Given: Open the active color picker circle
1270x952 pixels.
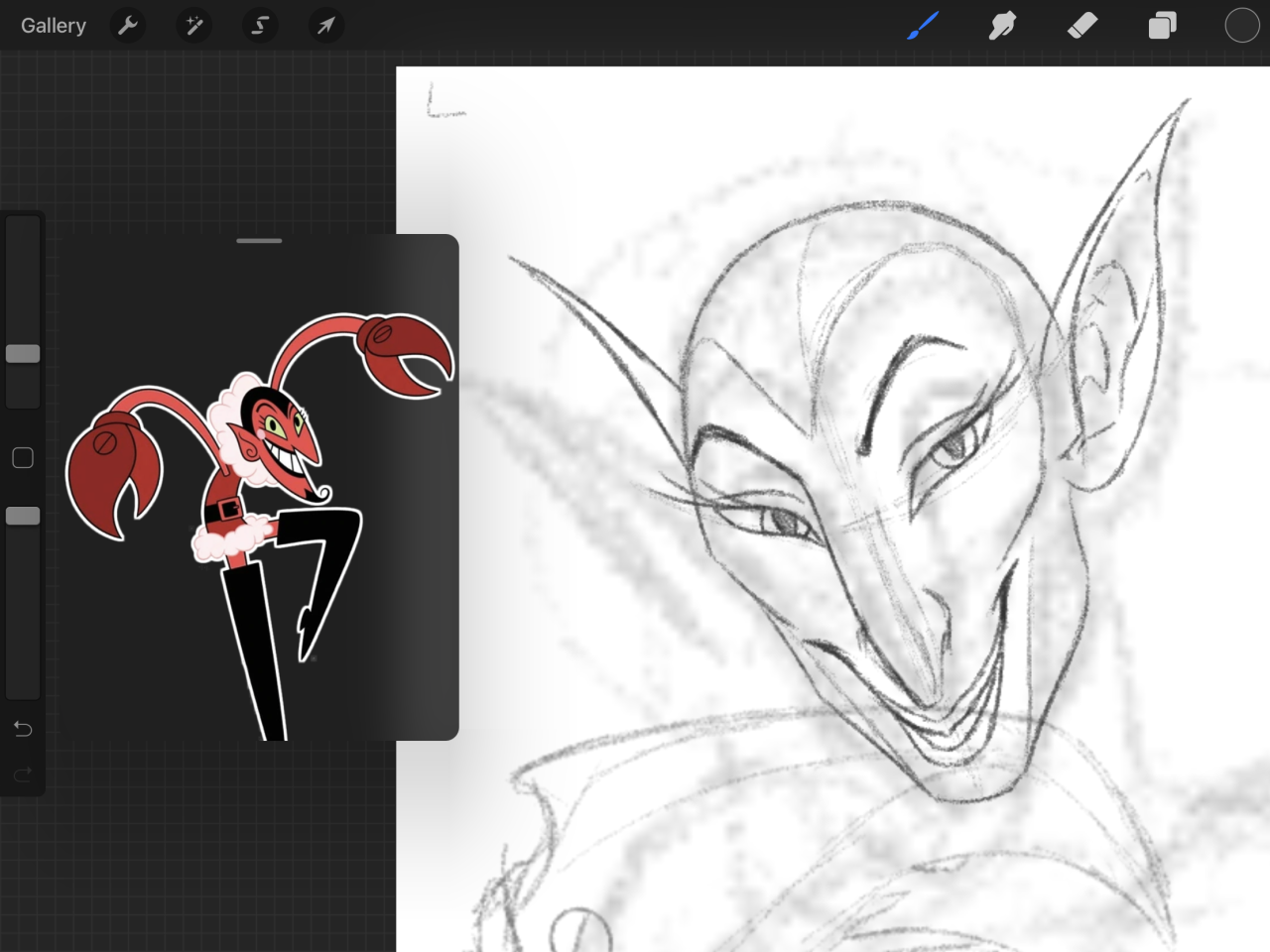Looking at the screenshot, I should click(1241, 26).
